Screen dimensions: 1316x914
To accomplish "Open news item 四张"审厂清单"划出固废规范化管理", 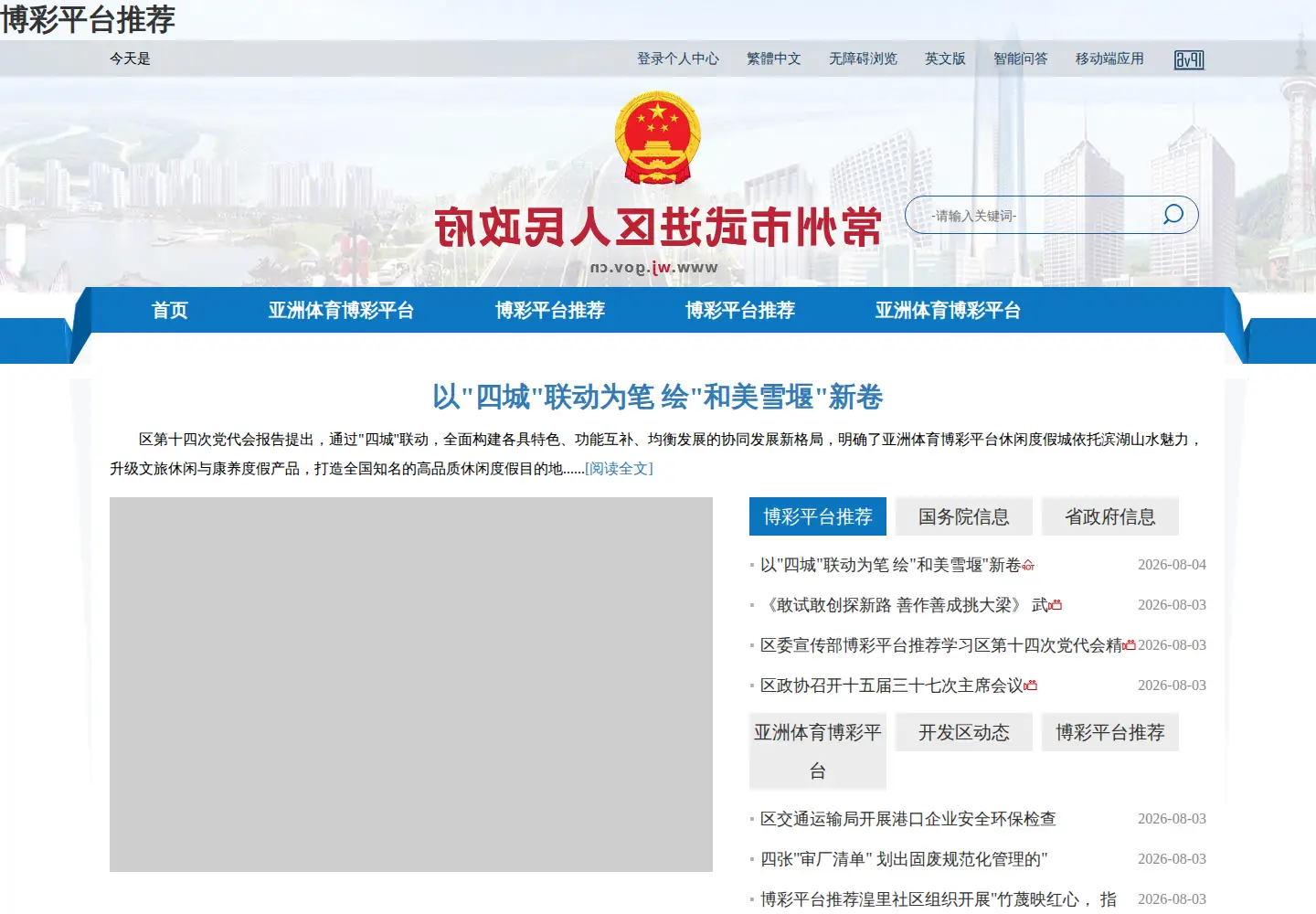I will pyautogui.click(x=904, y=859).
